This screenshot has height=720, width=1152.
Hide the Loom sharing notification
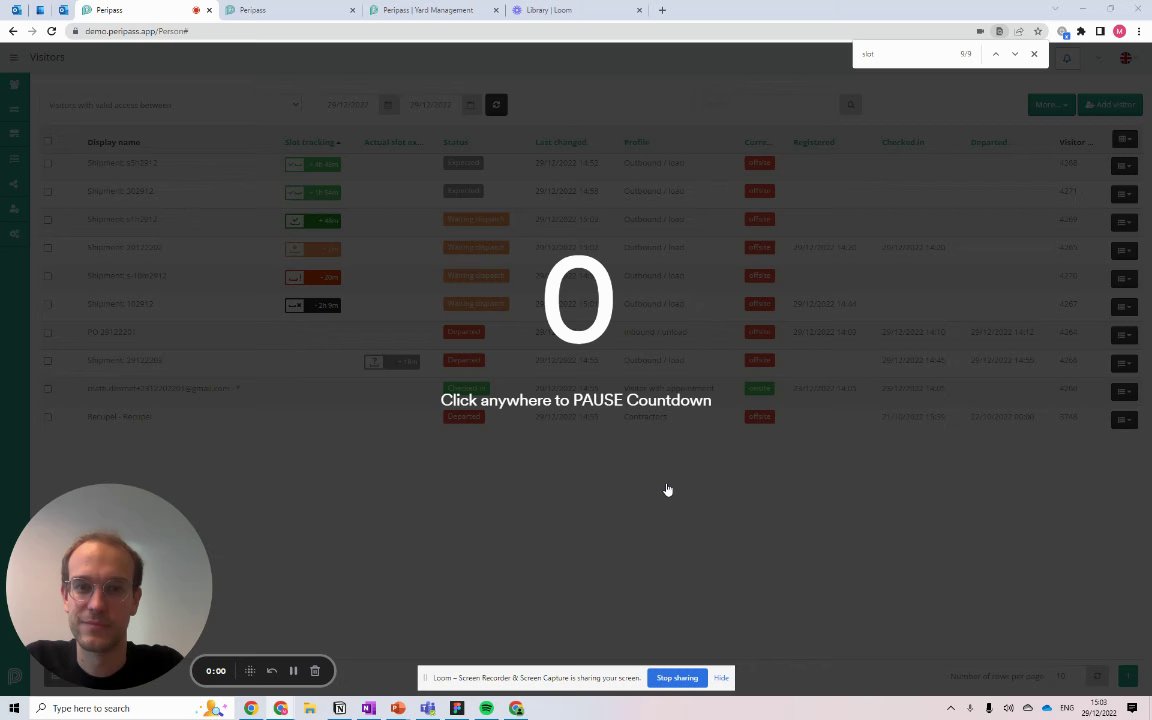click(721, 678)
